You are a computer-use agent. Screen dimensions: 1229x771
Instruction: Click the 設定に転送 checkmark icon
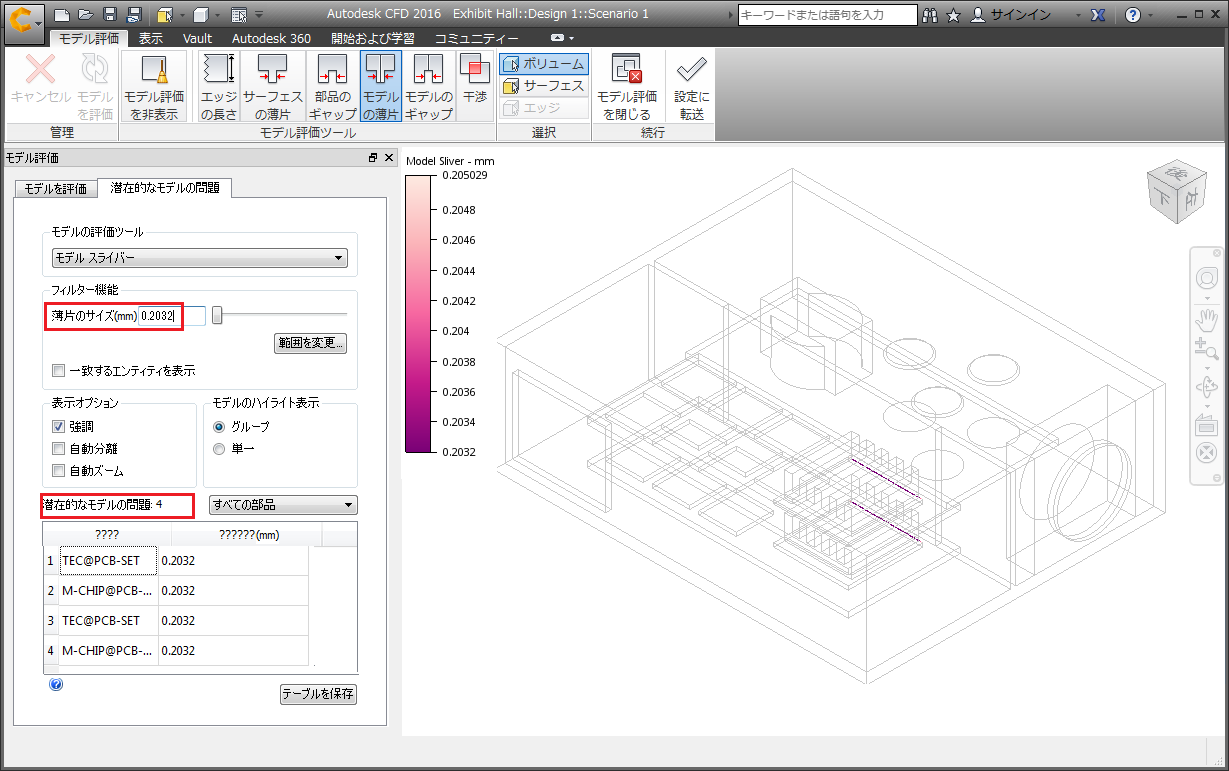[691, 86]
